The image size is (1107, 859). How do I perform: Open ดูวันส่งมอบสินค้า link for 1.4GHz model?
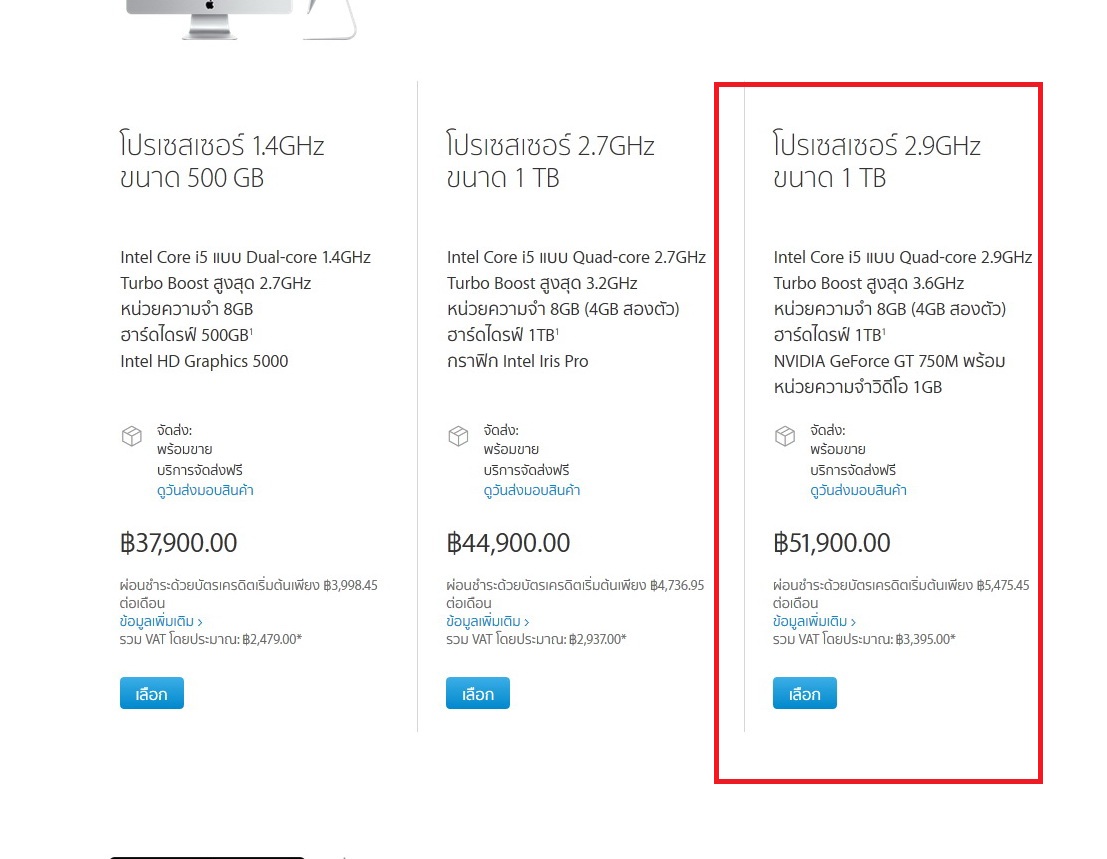[x=205, y=490]
